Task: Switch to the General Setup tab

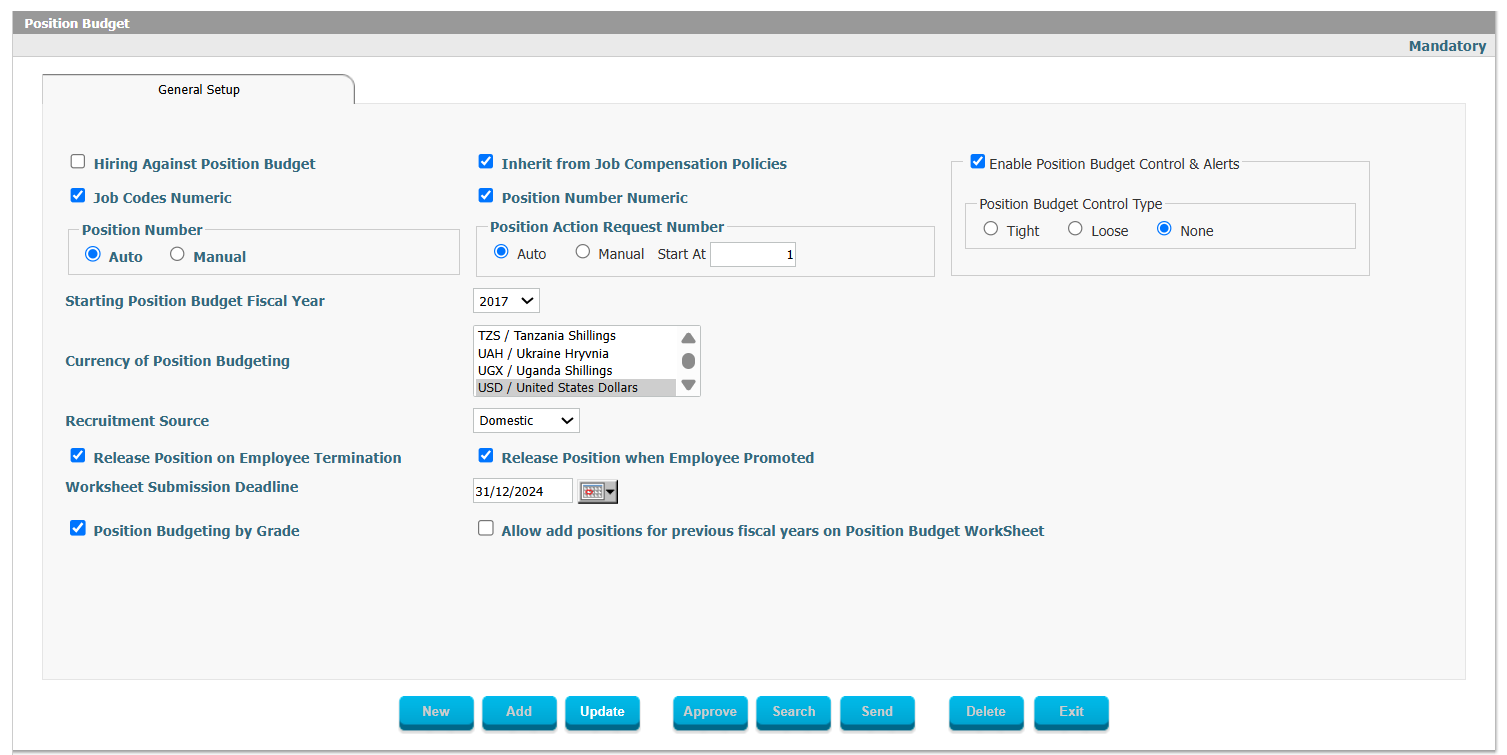Action: pyautogui.click(x=199, y=89)
